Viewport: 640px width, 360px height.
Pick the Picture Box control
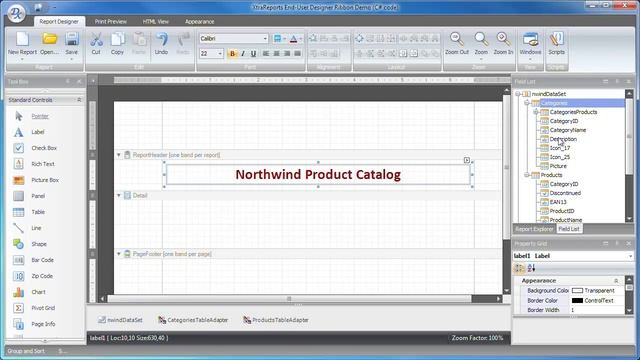45,180
